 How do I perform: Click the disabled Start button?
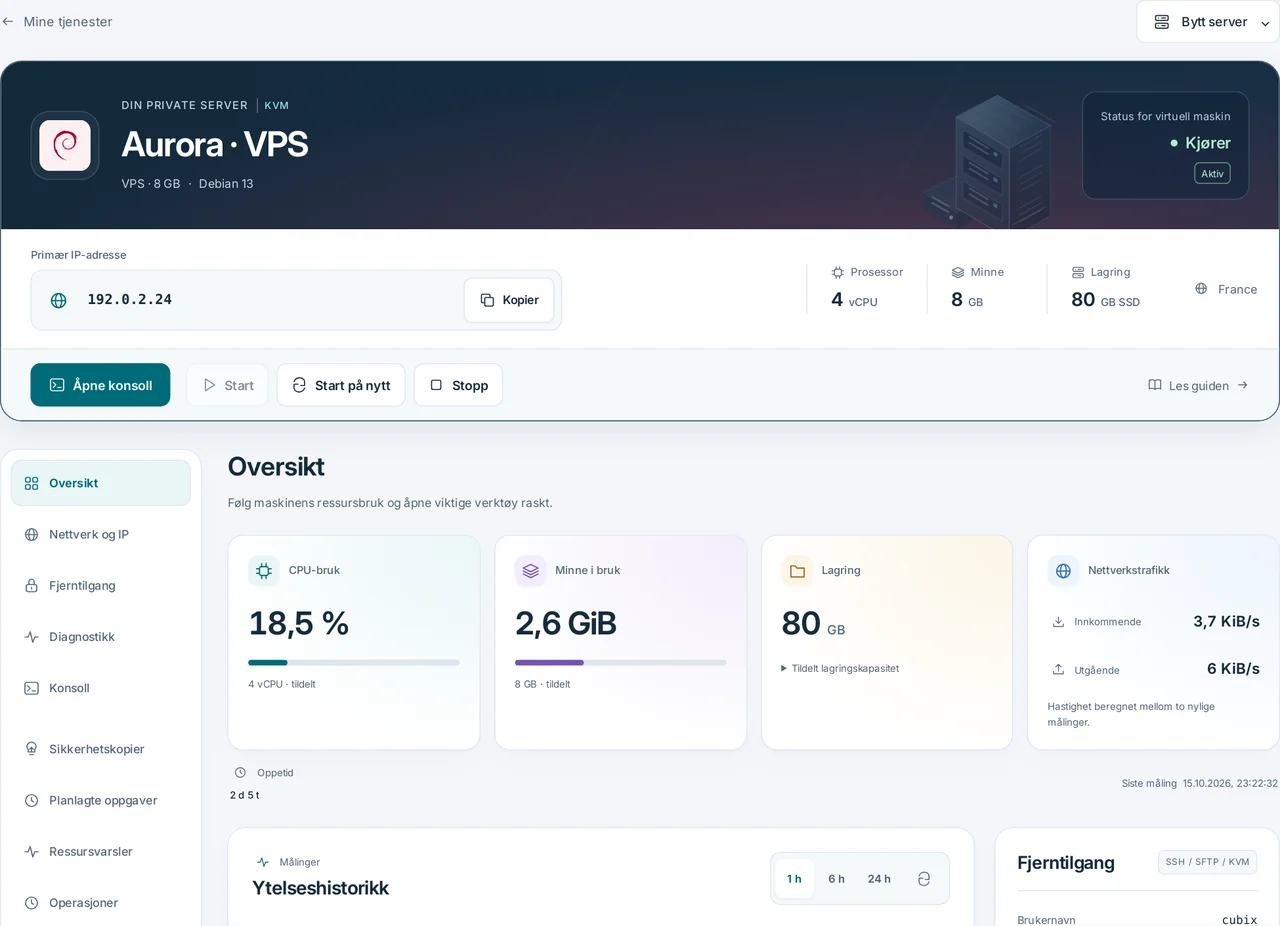click(227, 385)
